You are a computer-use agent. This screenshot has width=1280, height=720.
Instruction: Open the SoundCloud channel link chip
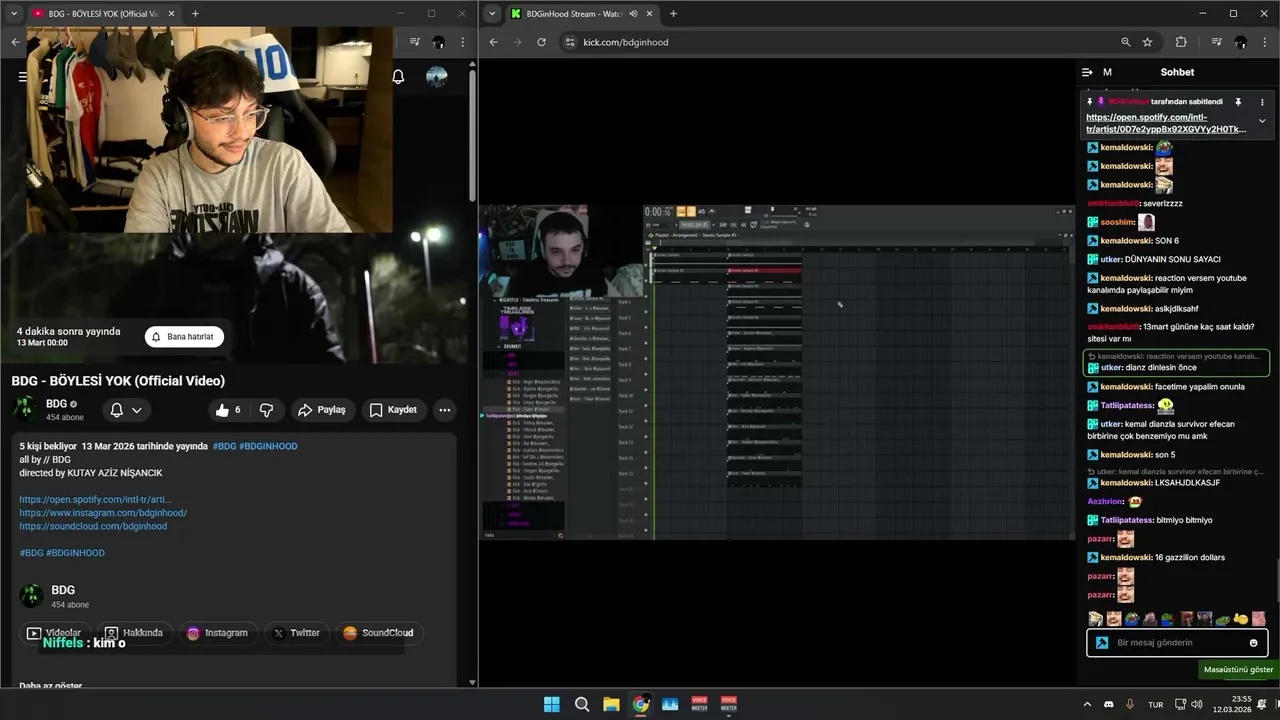[378, 633]
